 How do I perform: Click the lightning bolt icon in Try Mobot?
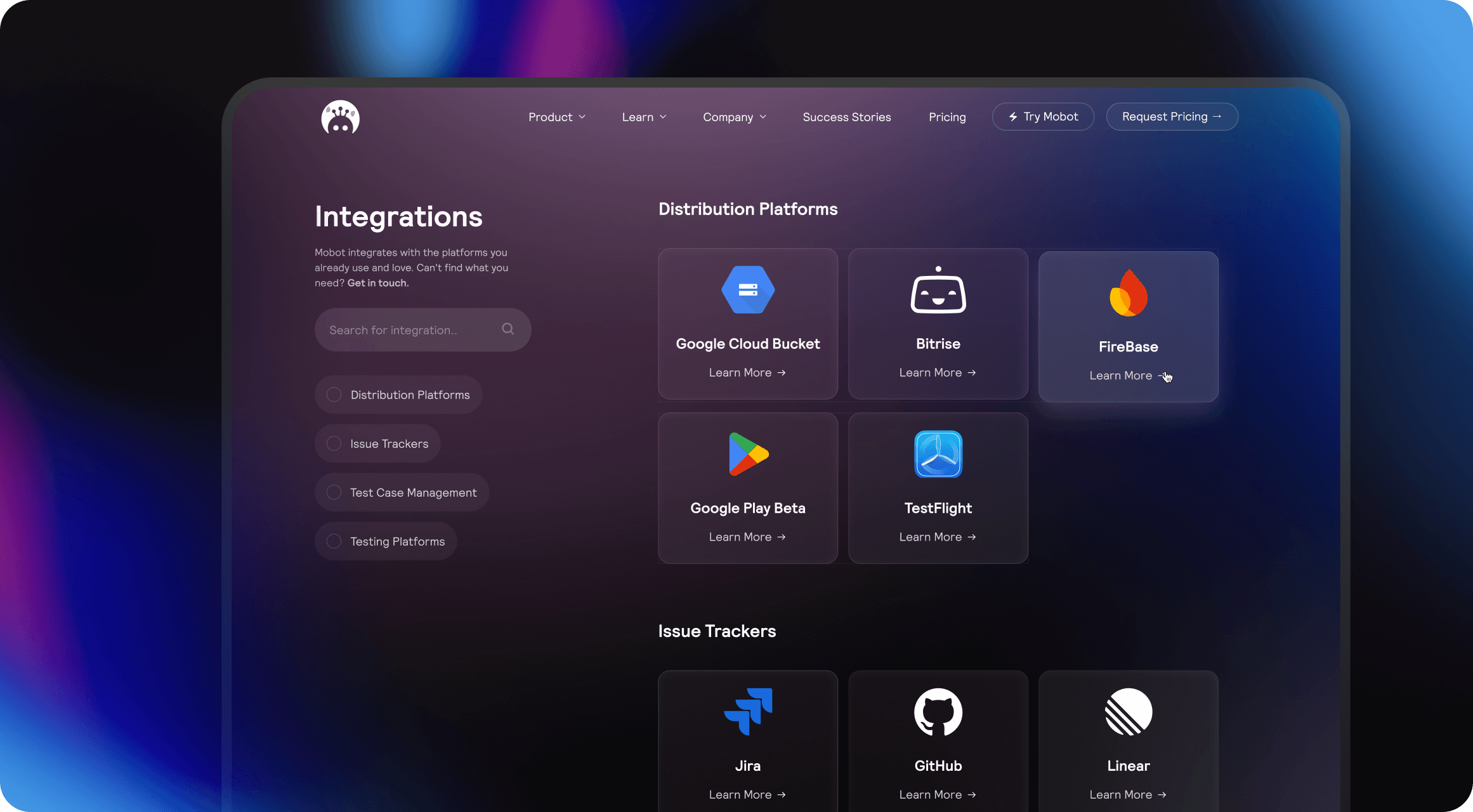pyautogui.click(x=1013, y=117)
